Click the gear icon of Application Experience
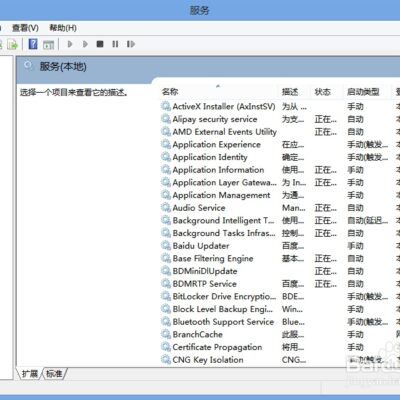The image size is (400, 400). 166,144
